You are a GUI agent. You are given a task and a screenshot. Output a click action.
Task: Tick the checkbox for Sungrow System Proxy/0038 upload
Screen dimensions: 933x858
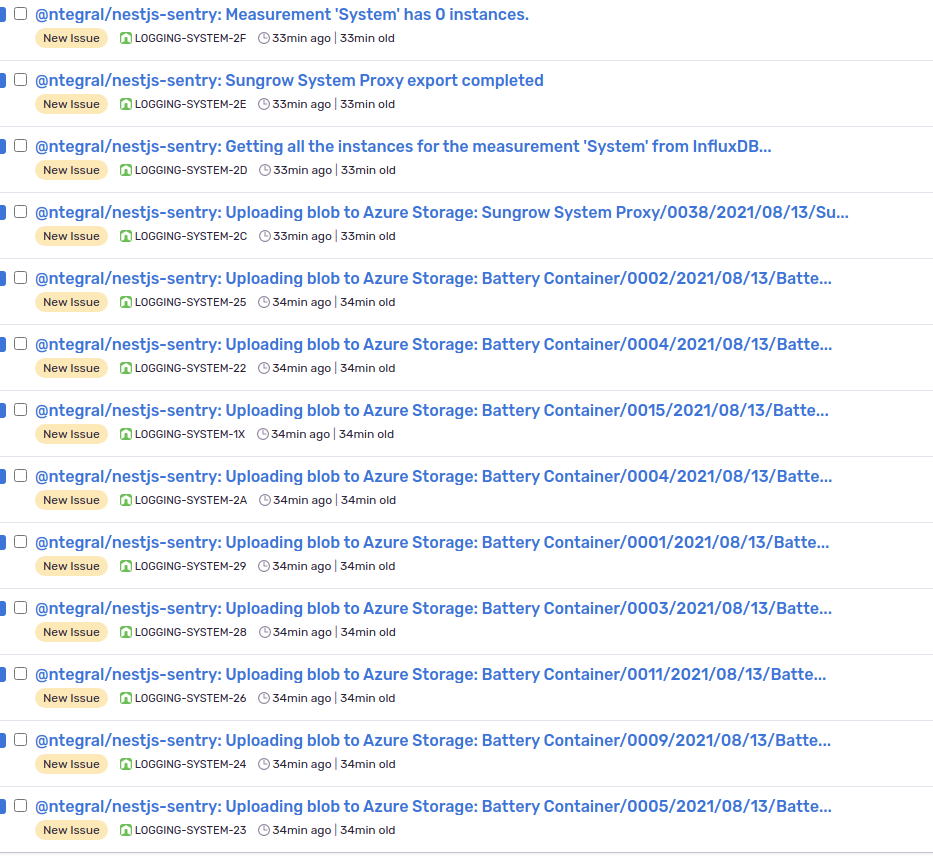21,212
